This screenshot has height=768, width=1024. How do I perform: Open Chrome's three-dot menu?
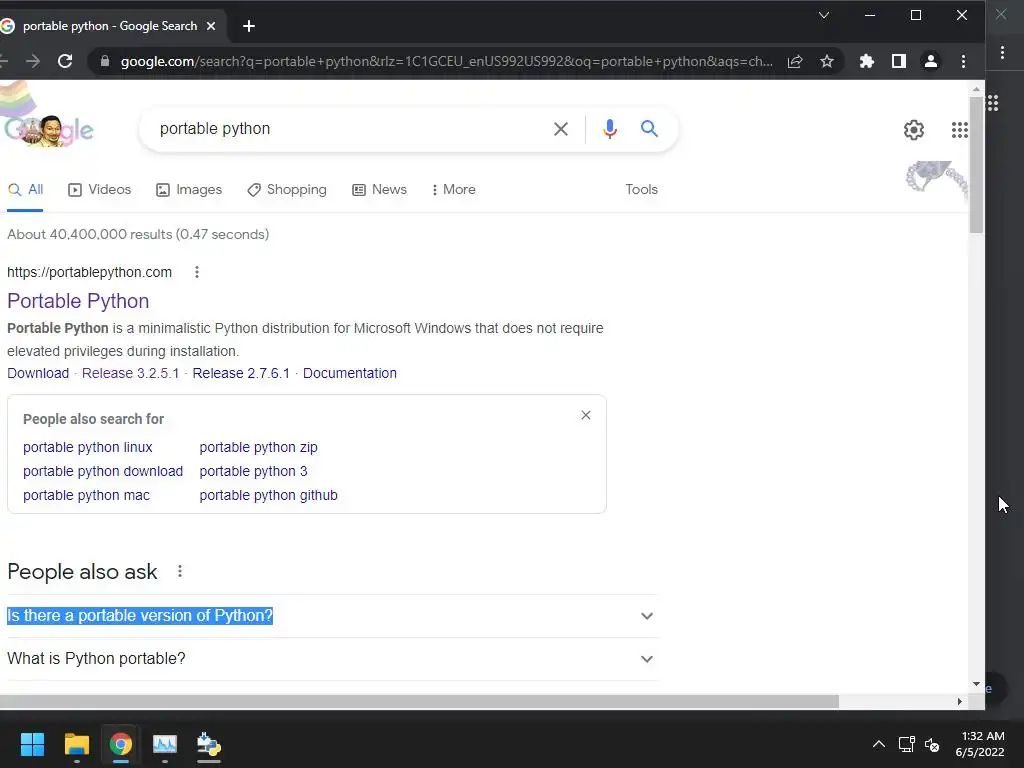tap(963, 61)
